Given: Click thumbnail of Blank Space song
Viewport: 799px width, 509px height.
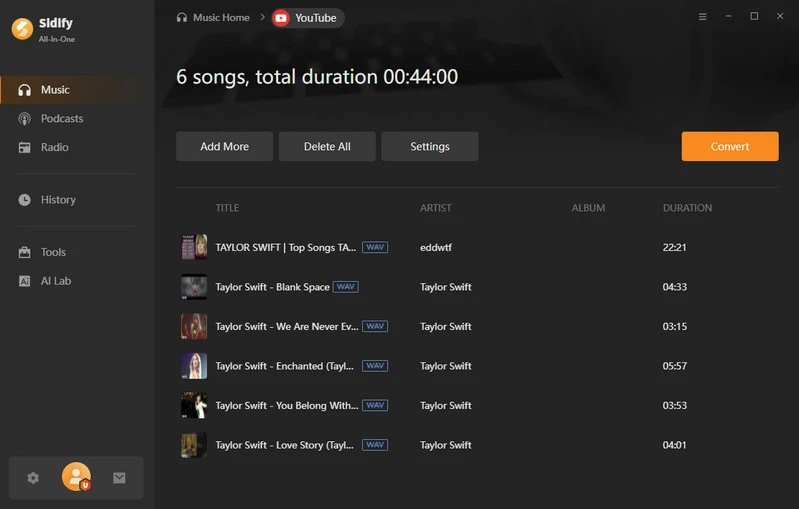Looking at the screenshot, I should [x=194, y=287].
